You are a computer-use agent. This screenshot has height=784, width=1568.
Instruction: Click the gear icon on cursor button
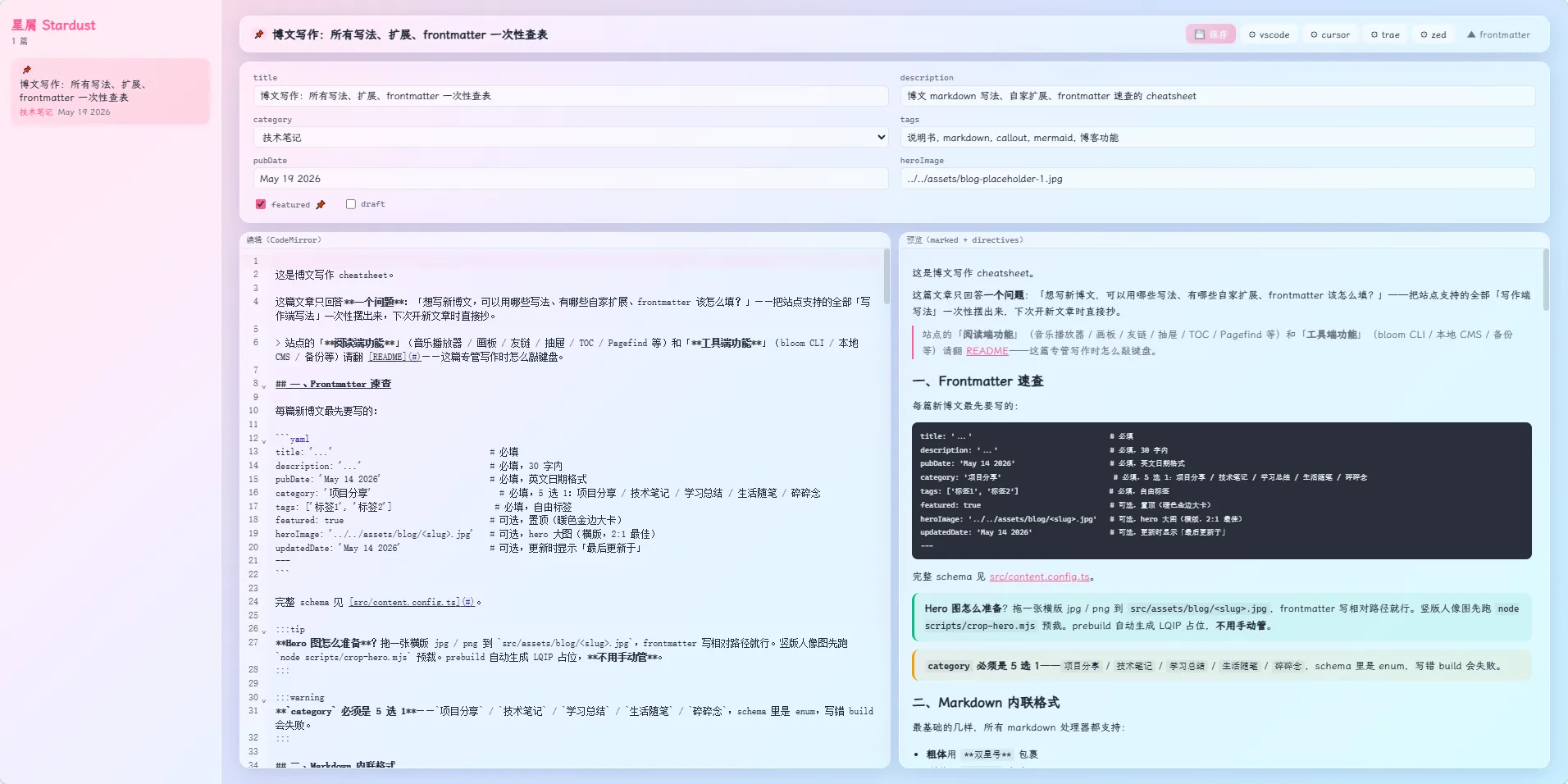[1314, 34]
